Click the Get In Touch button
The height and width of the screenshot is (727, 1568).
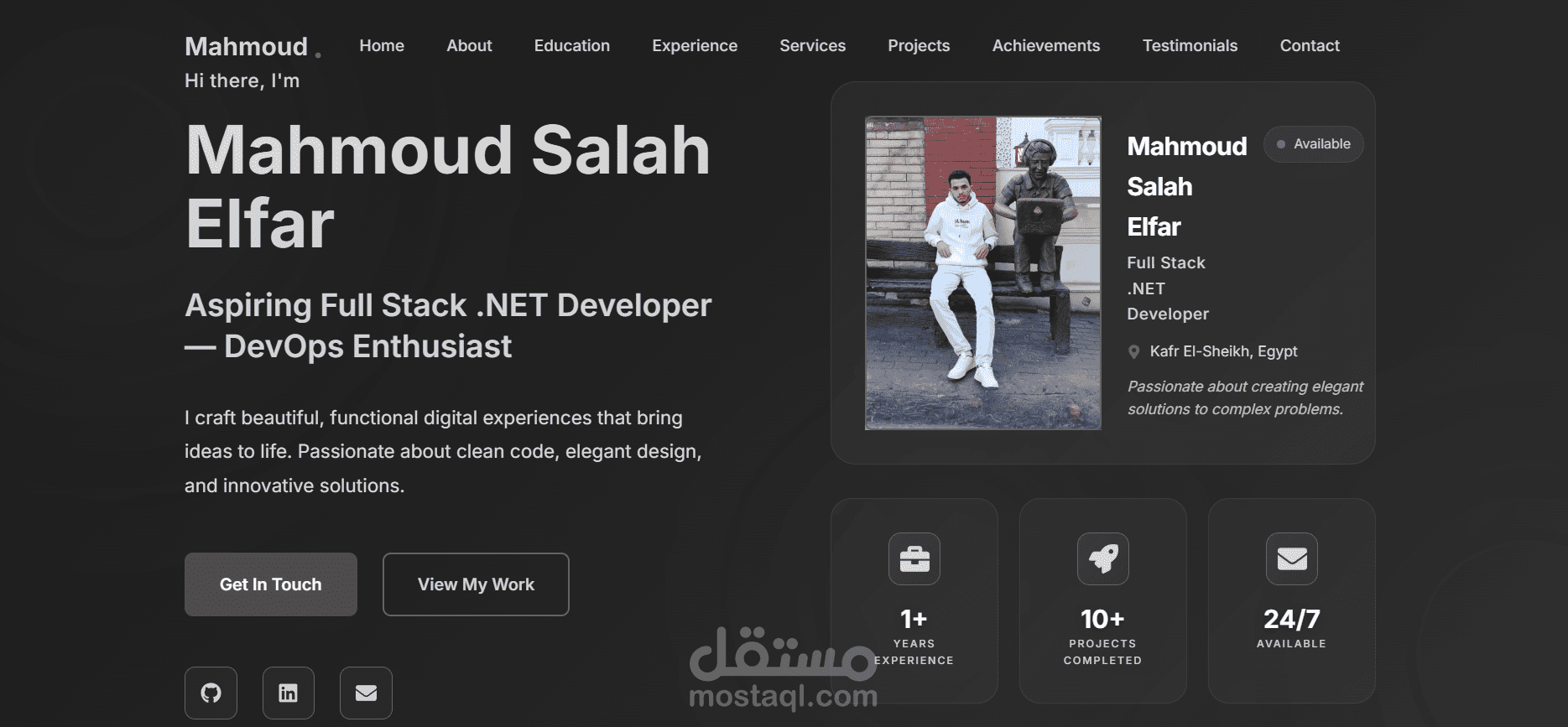pos(271,584)
